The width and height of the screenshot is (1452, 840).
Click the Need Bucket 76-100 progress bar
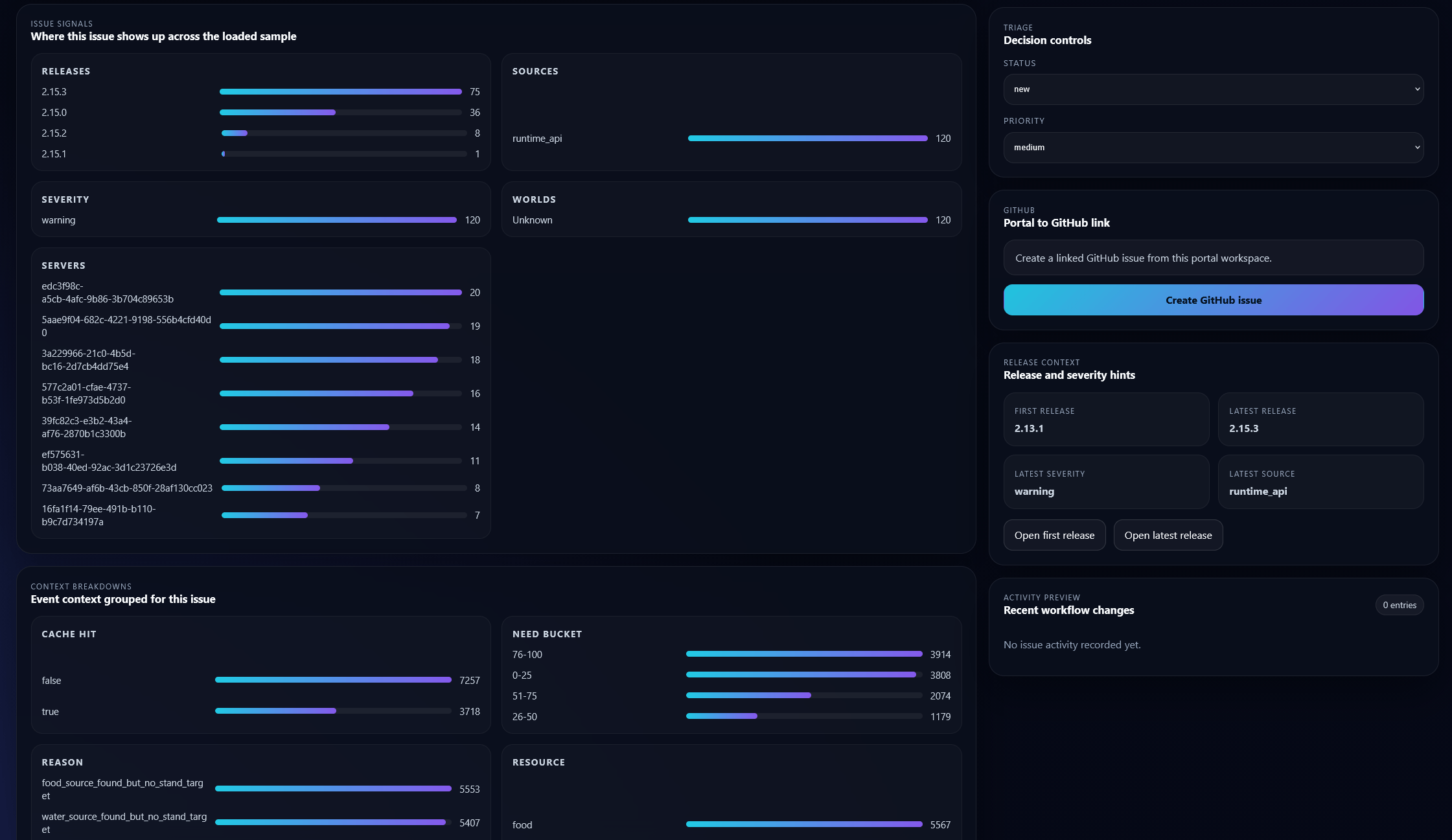coord(804,654)
